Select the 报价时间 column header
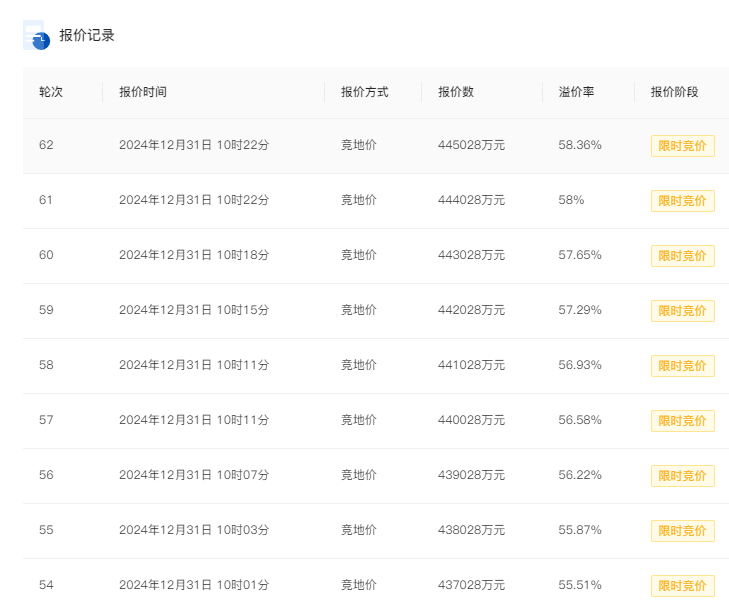This screenshot has height=601, width=729. [143, 92]
